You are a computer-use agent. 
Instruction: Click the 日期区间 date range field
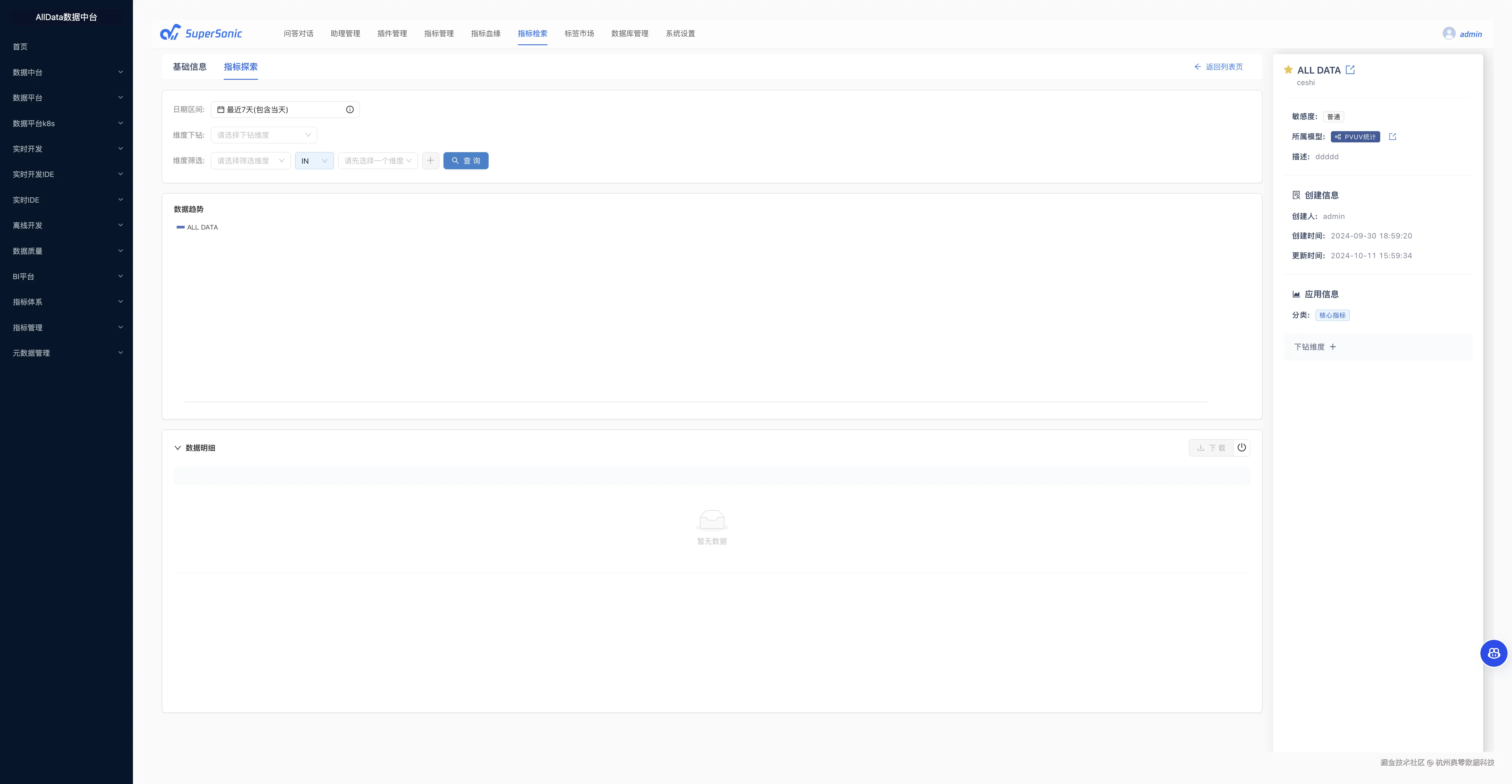point(279,110)
